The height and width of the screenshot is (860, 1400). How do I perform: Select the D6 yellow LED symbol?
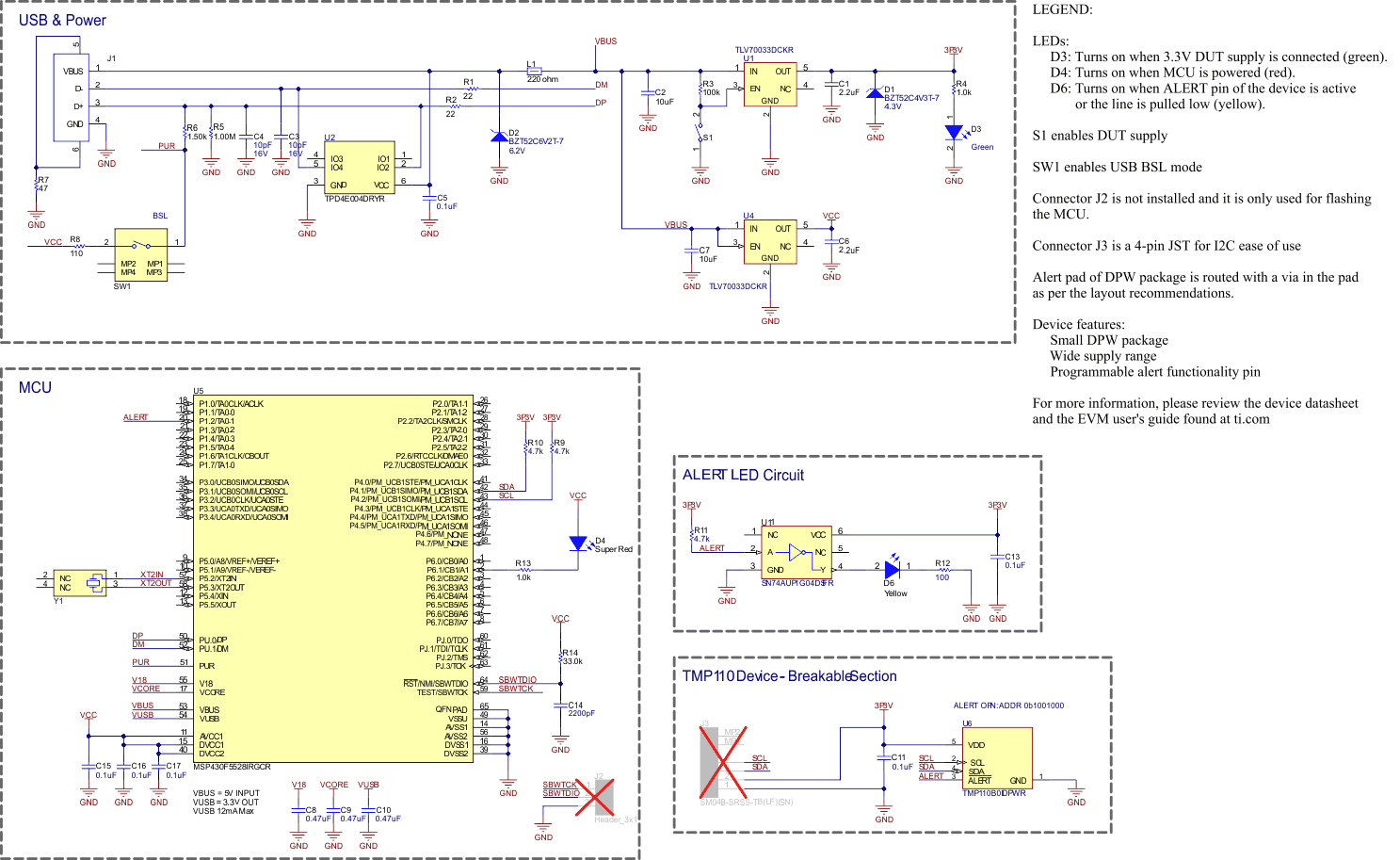tap(893, 568)
